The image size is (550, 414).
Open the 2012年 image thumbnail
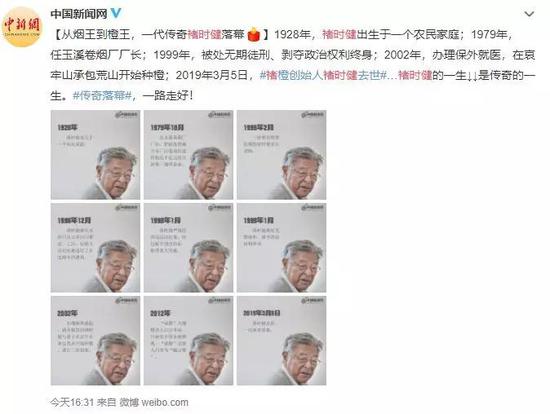coord(188,341)
